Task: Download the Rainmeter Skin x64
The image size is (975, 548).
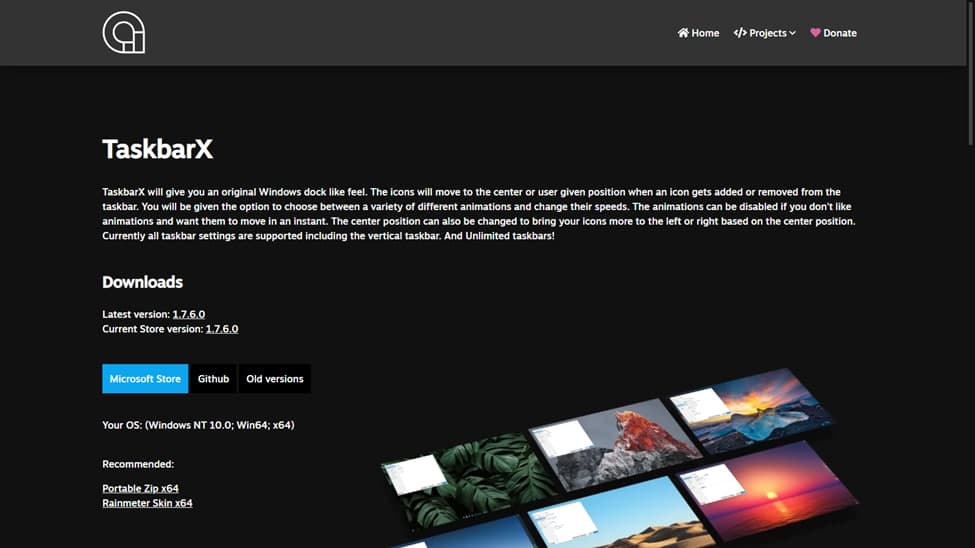Action: click(x=147, y=503)
